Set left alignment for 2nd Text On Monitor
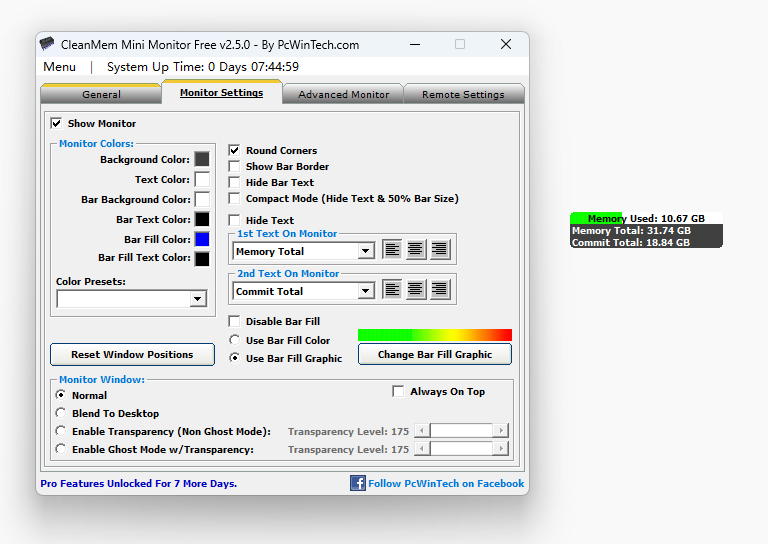This screenshot has width=768, height=544. pyautogui.click(x=392, y=290)
